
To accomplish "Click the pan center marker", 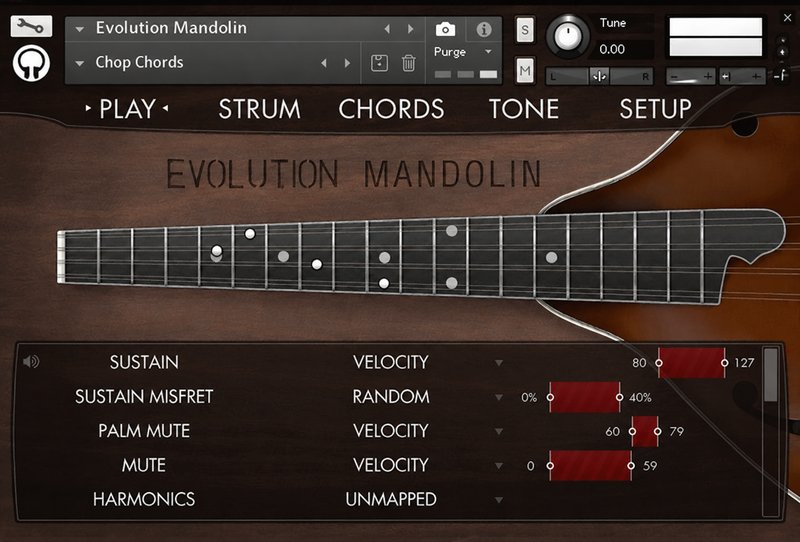I will (599, 77).
